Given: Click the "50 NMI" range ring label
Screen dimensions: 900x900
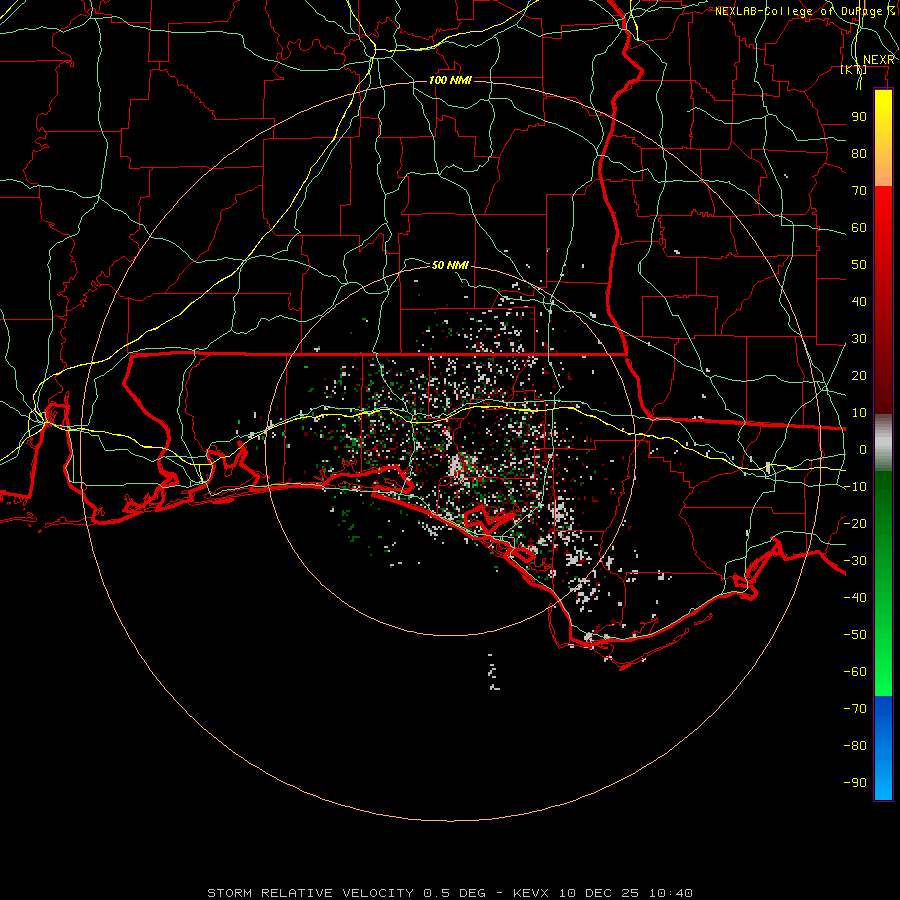Looking at the screenshot, I should tap(450, 265).
